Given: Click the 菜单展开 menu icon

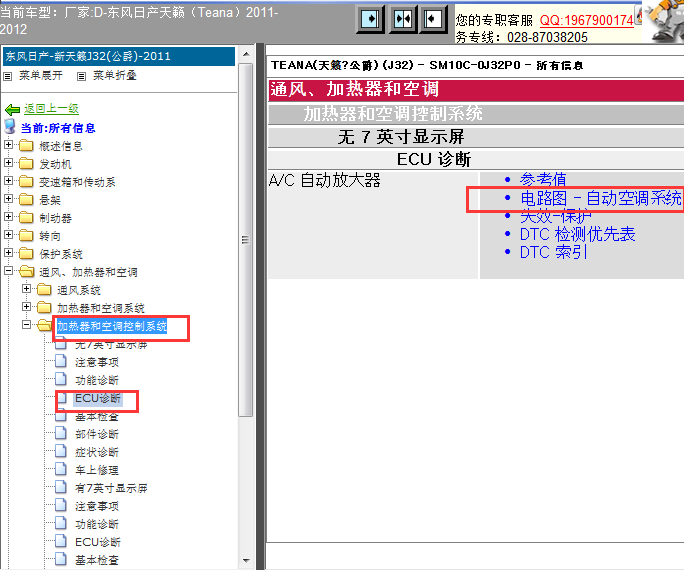Looking at the screenshot, I should point(7,76).
